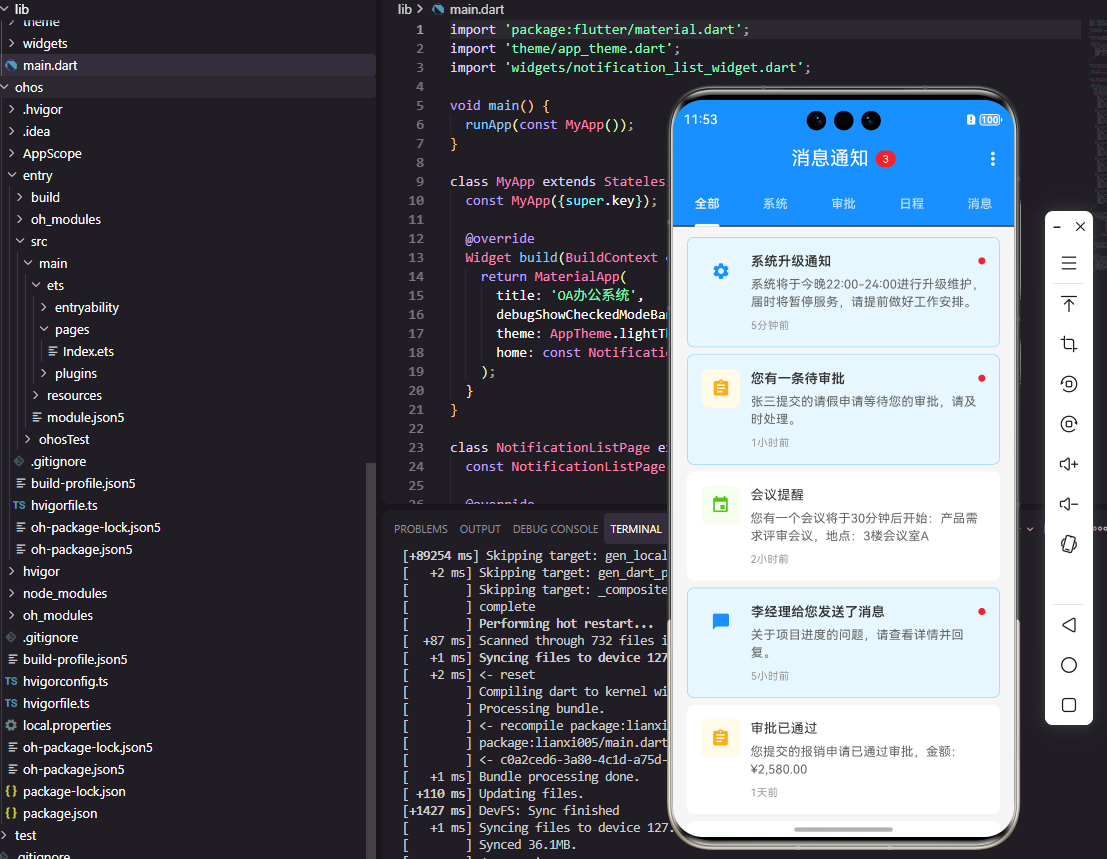The image size is (1107, 859).
Task: Tap emulator back triangle button
Action: point(1069,625)
